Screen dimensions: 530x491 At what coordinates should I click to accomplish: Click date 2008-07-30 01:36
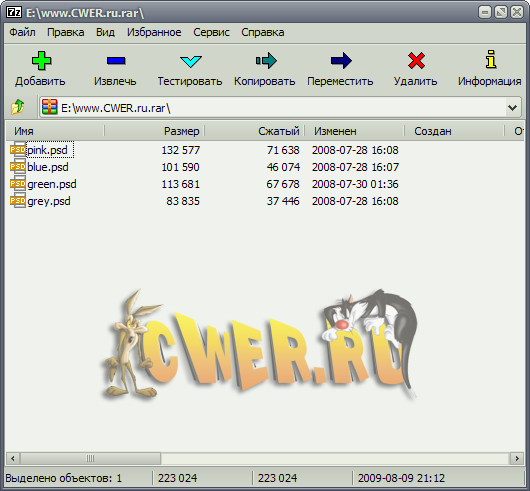(x=355, y=184)
